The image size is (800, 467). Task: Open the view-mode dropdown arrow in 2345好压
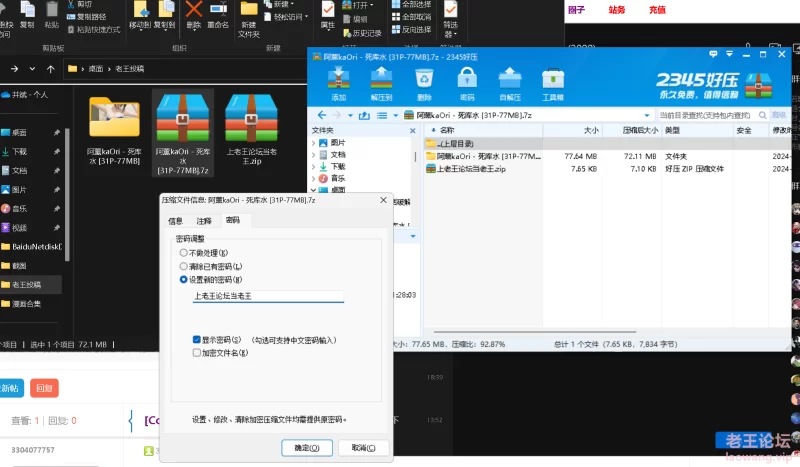pos(395,115)
